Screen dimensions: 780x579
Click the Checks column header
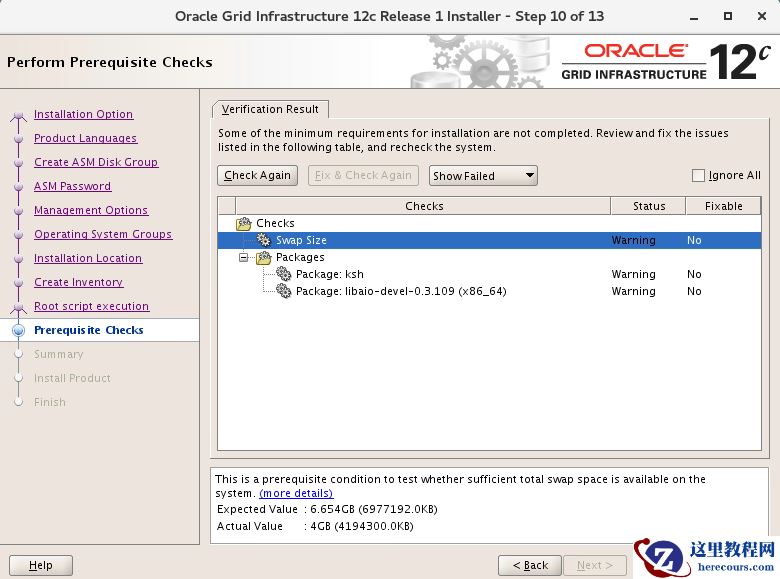click(423, 206)
